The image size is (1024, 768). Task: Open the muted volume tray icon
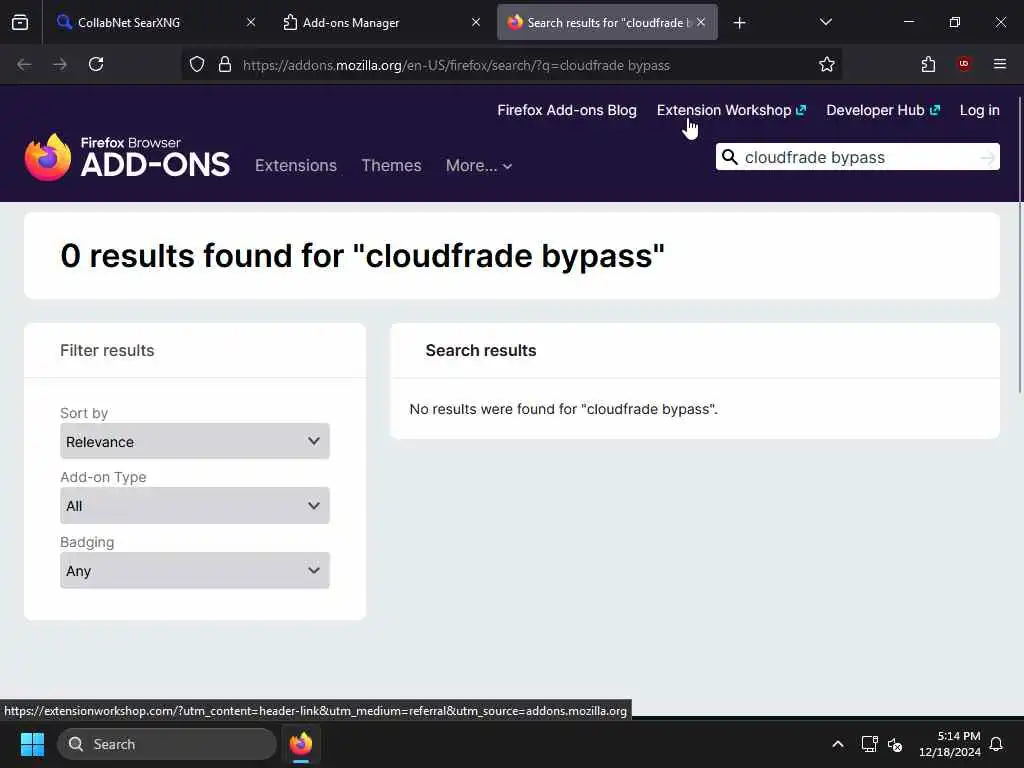(895, 744)
